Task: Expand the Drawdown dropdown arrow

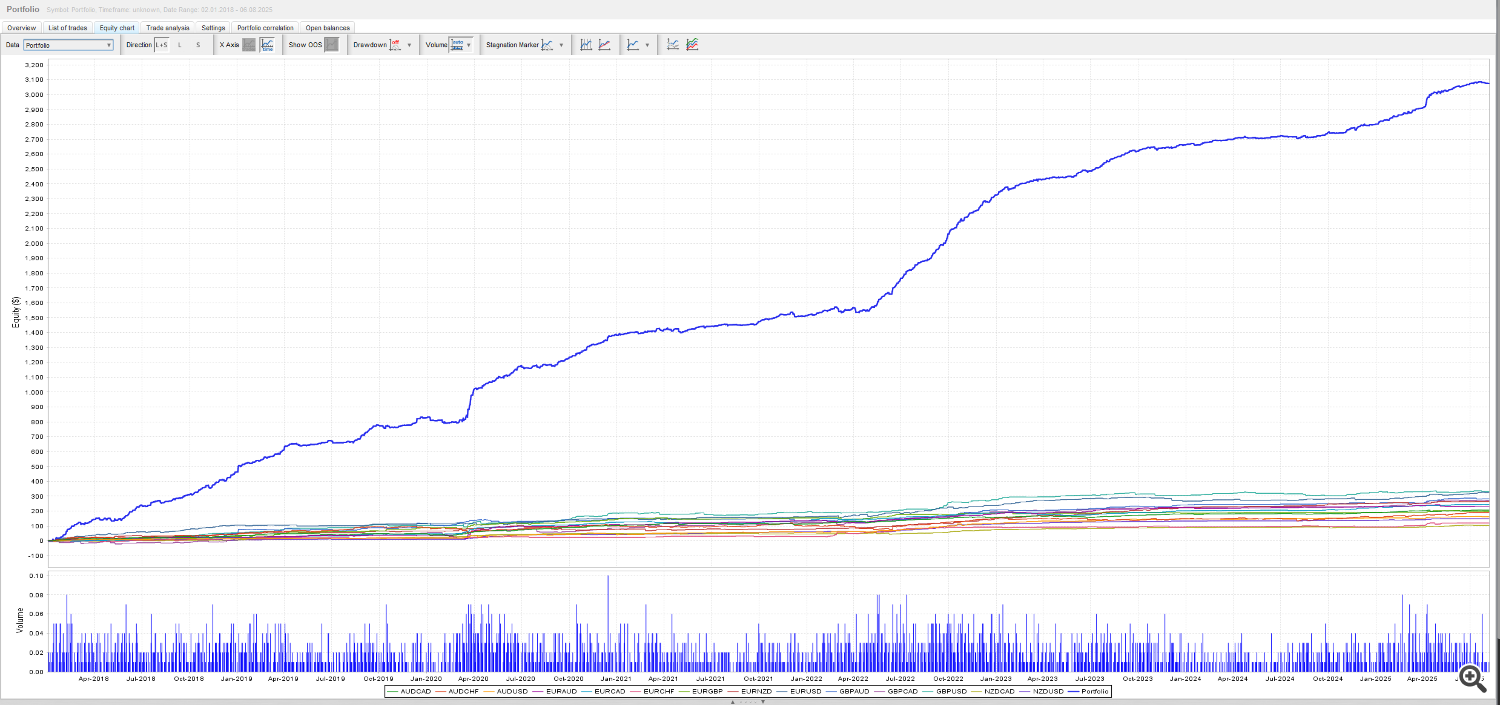Action: (x=410, y=45)
